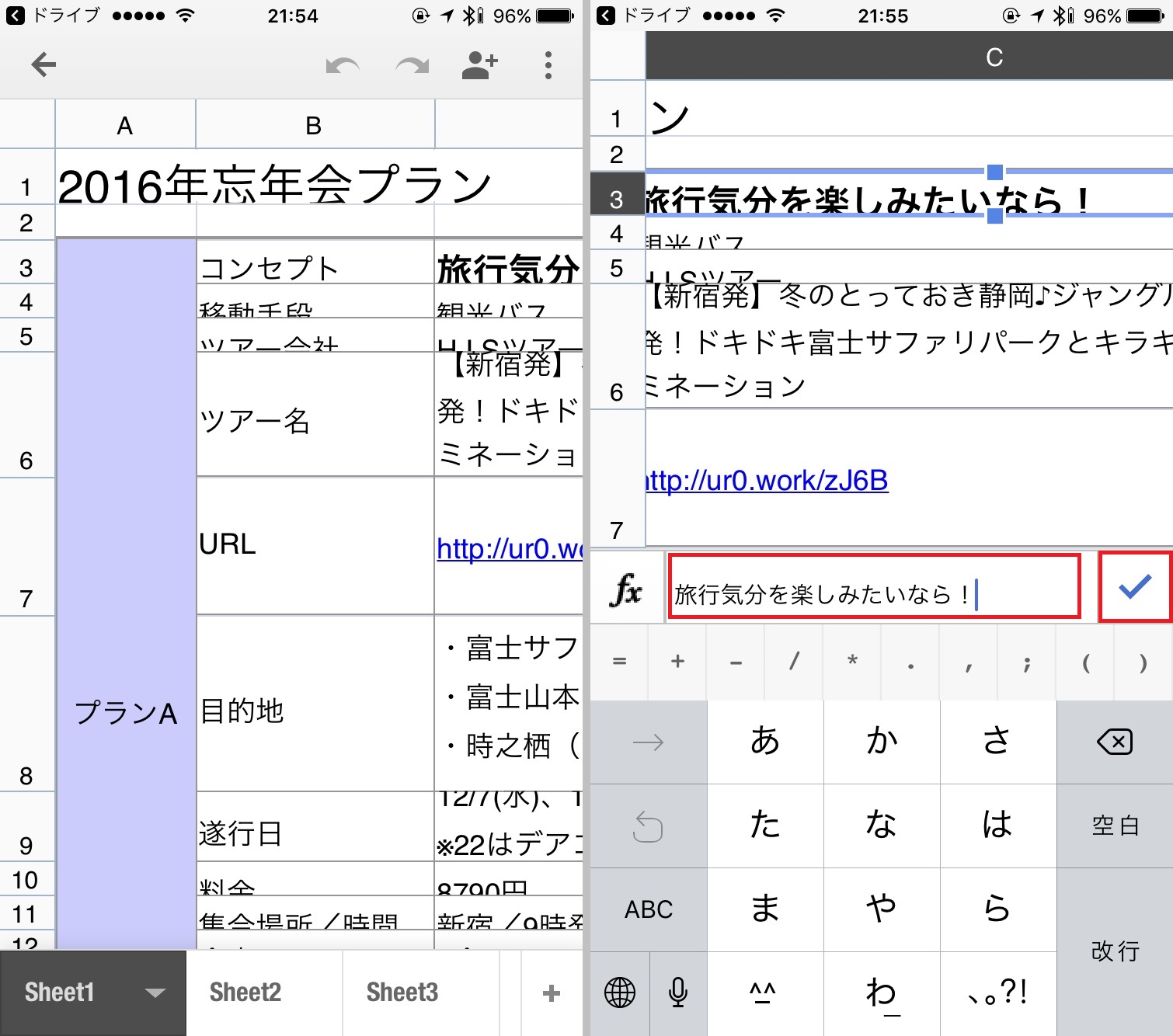The width and height of the screenshot is (1173, 1036).
Task: Click the undo arrow icon
Action: (x=343, y=66)
